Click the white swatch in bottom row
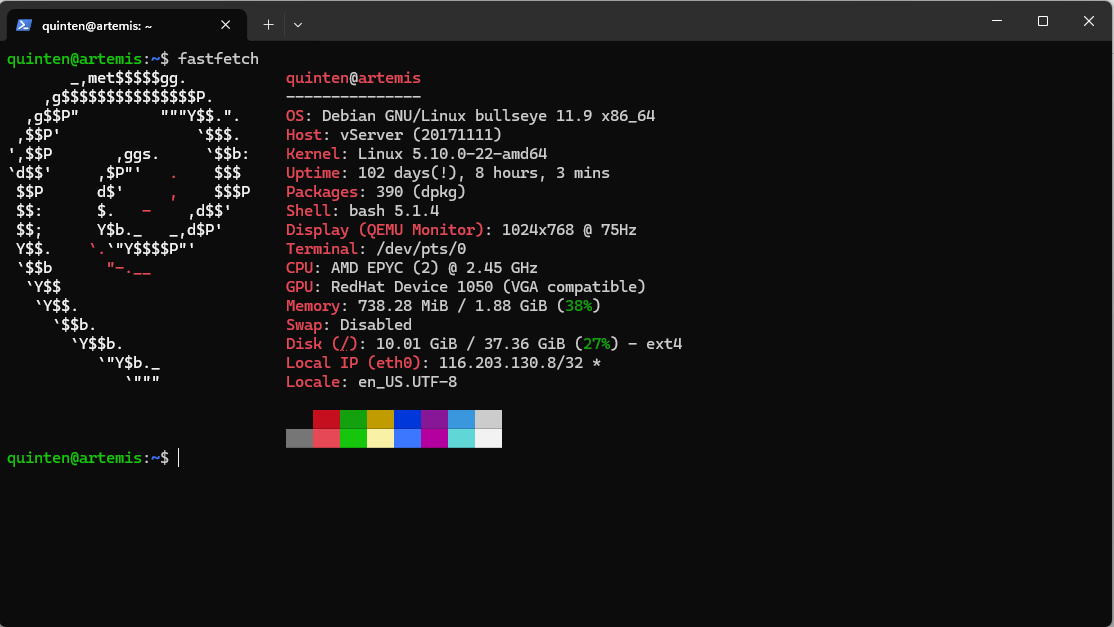 tap(488, 438)
